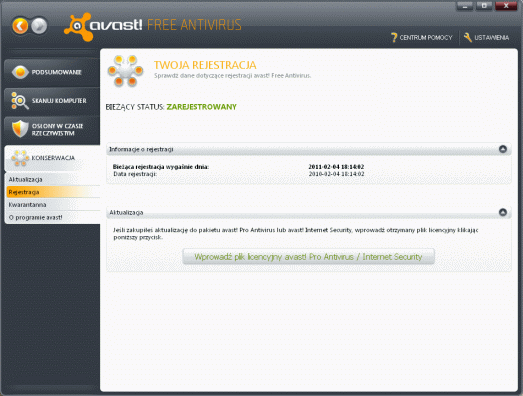Click the ZAREJESTROWANY status text
Image resolution: width=523 pixels, height=396 pixels.
pos(201,107)
